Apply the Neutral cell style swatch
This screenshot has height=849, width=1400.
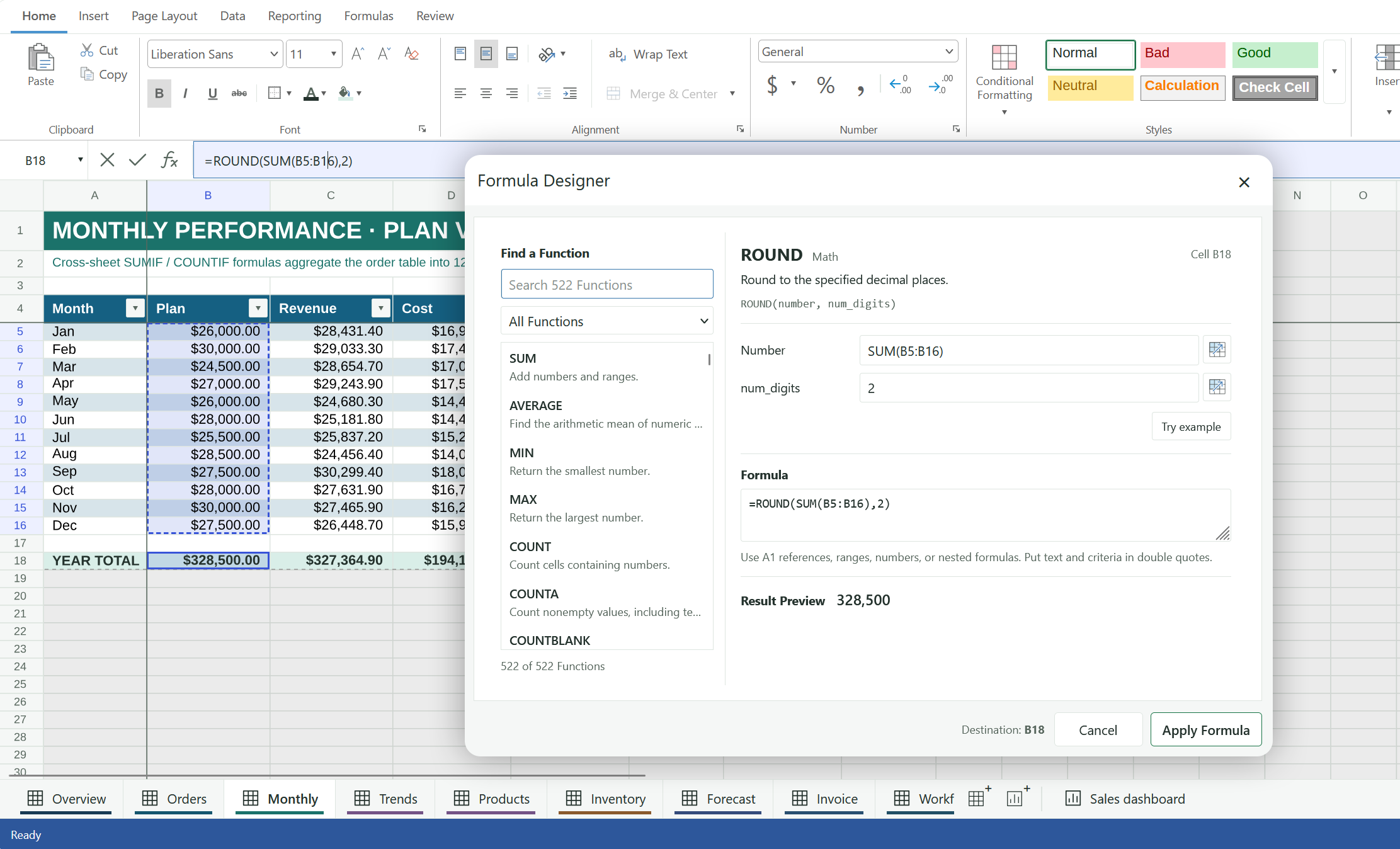point(1090,87)
